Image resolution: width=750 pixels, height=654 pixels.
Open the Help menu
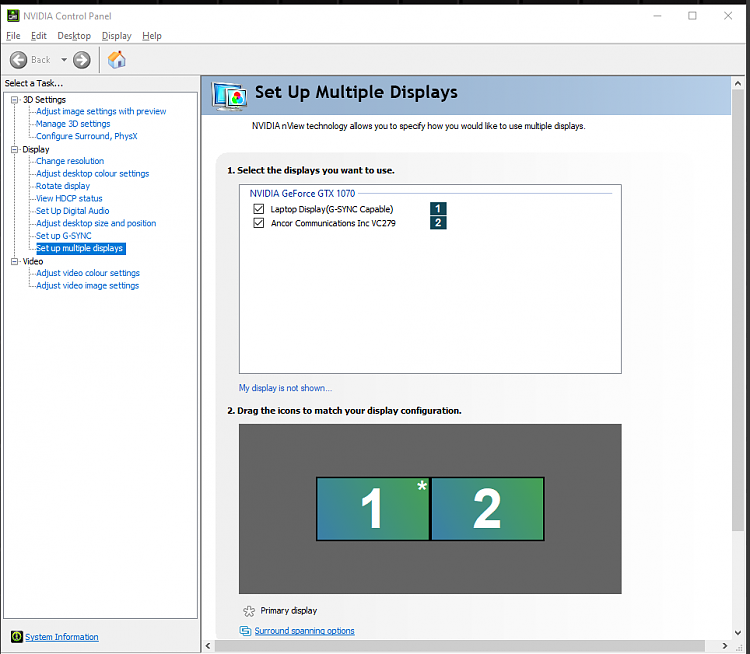click(x=152, y=36)
